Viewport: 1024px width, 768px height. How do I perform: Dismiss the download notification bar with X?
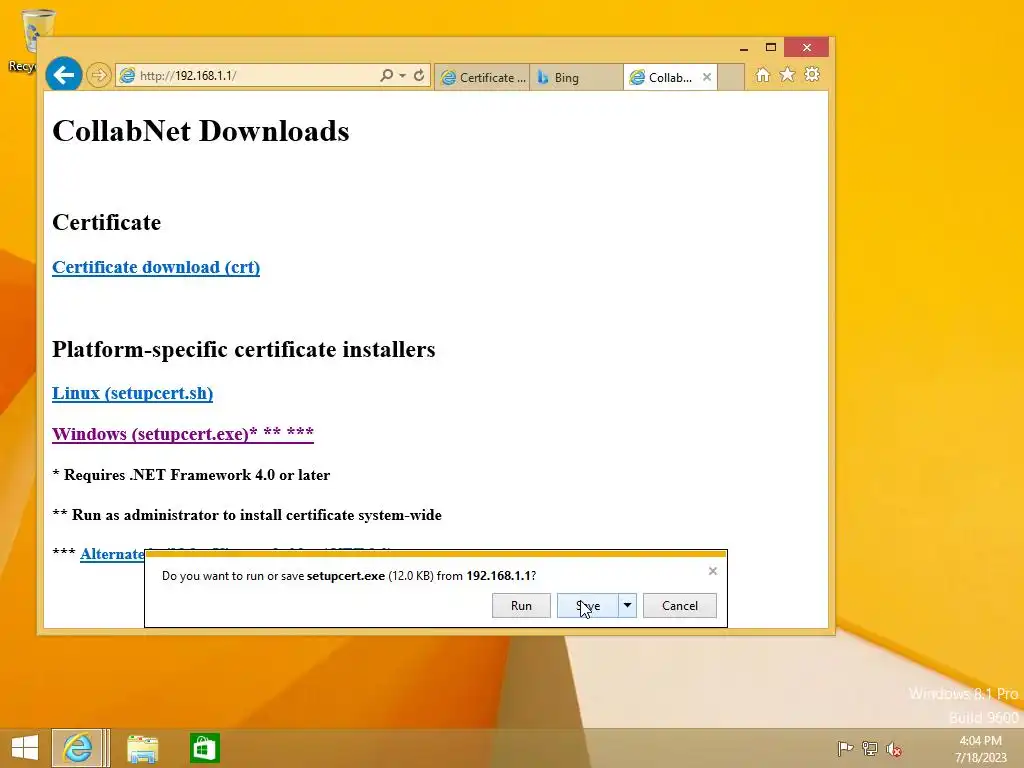pyautogui.click(x=712, y=571)
